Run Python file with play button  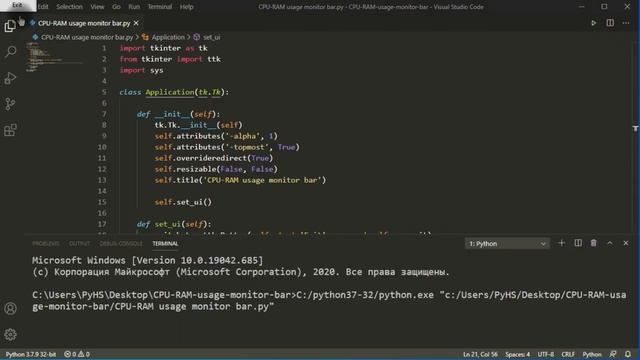click(x=593, y=23)
